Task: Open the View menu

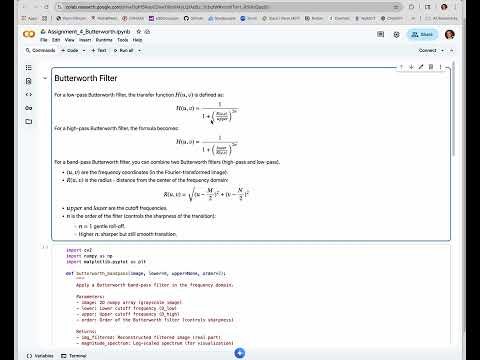Action: (69, 40)
